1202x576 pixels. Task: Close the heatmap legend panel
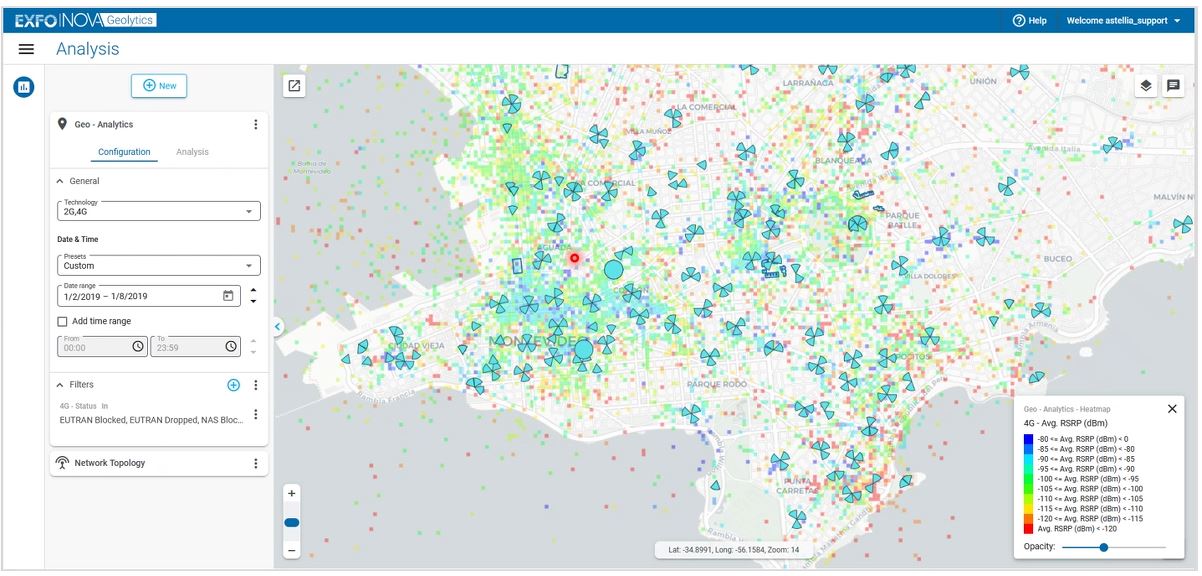pyautogui.click(x=1172, y=409)
